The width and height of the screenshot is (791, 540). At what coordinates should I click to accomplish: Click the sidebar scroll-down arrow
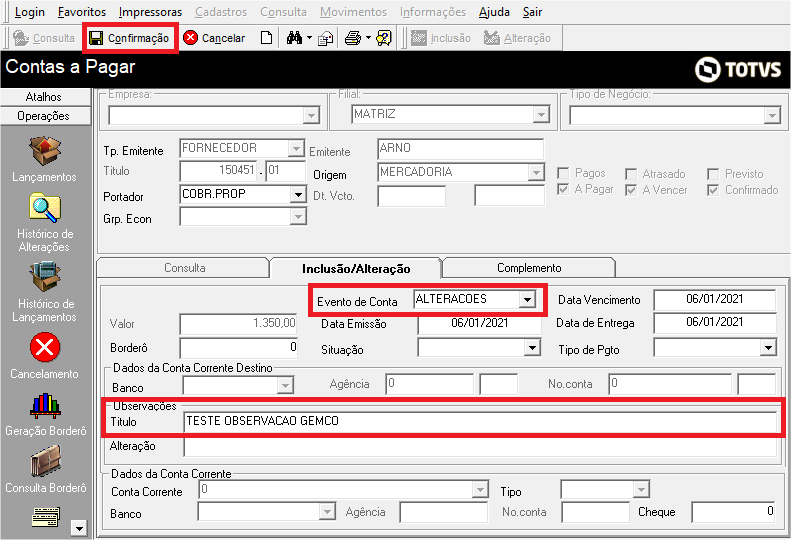point(79,528)
